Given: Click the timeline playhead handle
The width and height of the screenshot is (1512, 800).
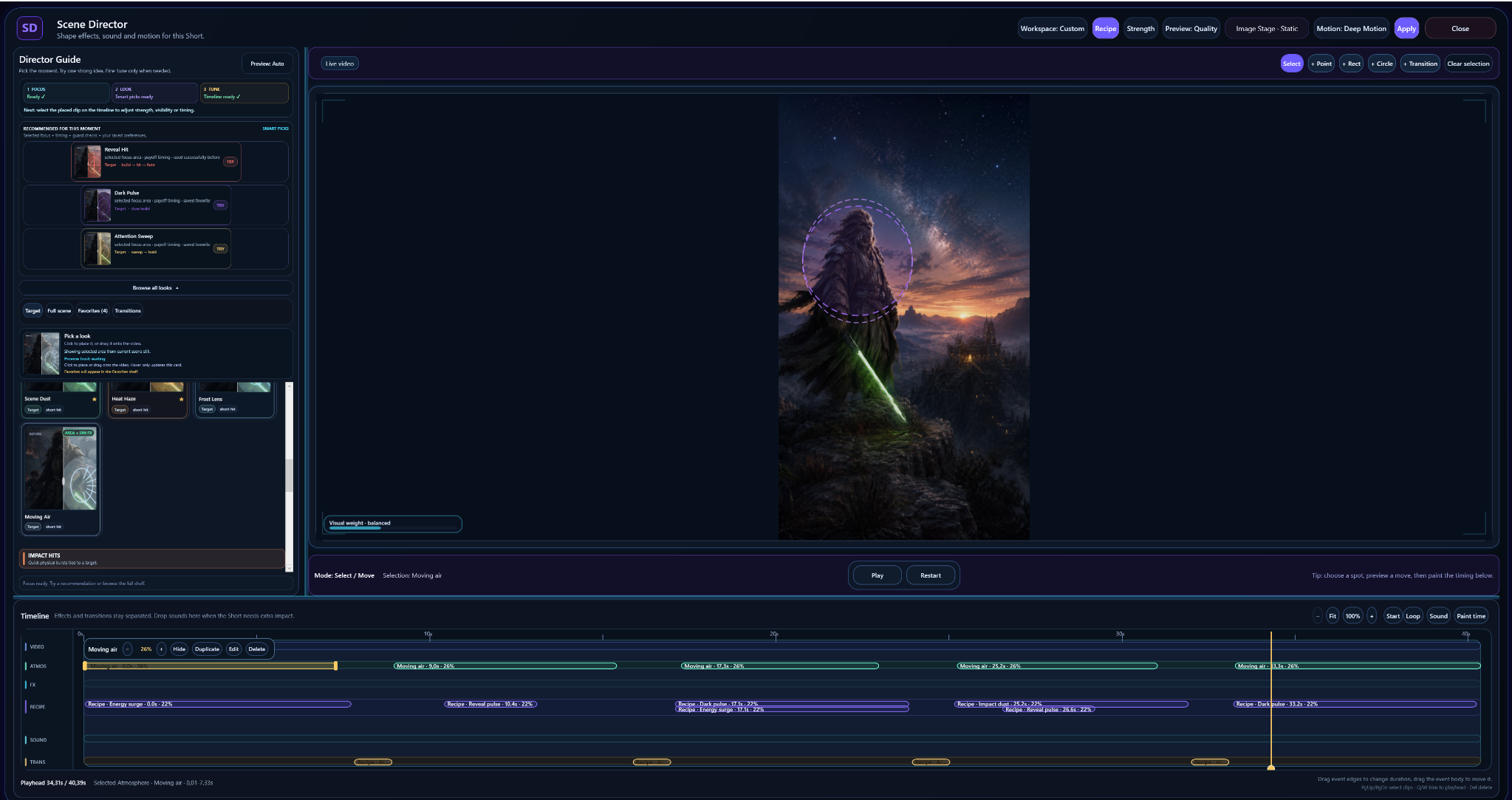Looking at the screenshot, I should [1271, 768].
